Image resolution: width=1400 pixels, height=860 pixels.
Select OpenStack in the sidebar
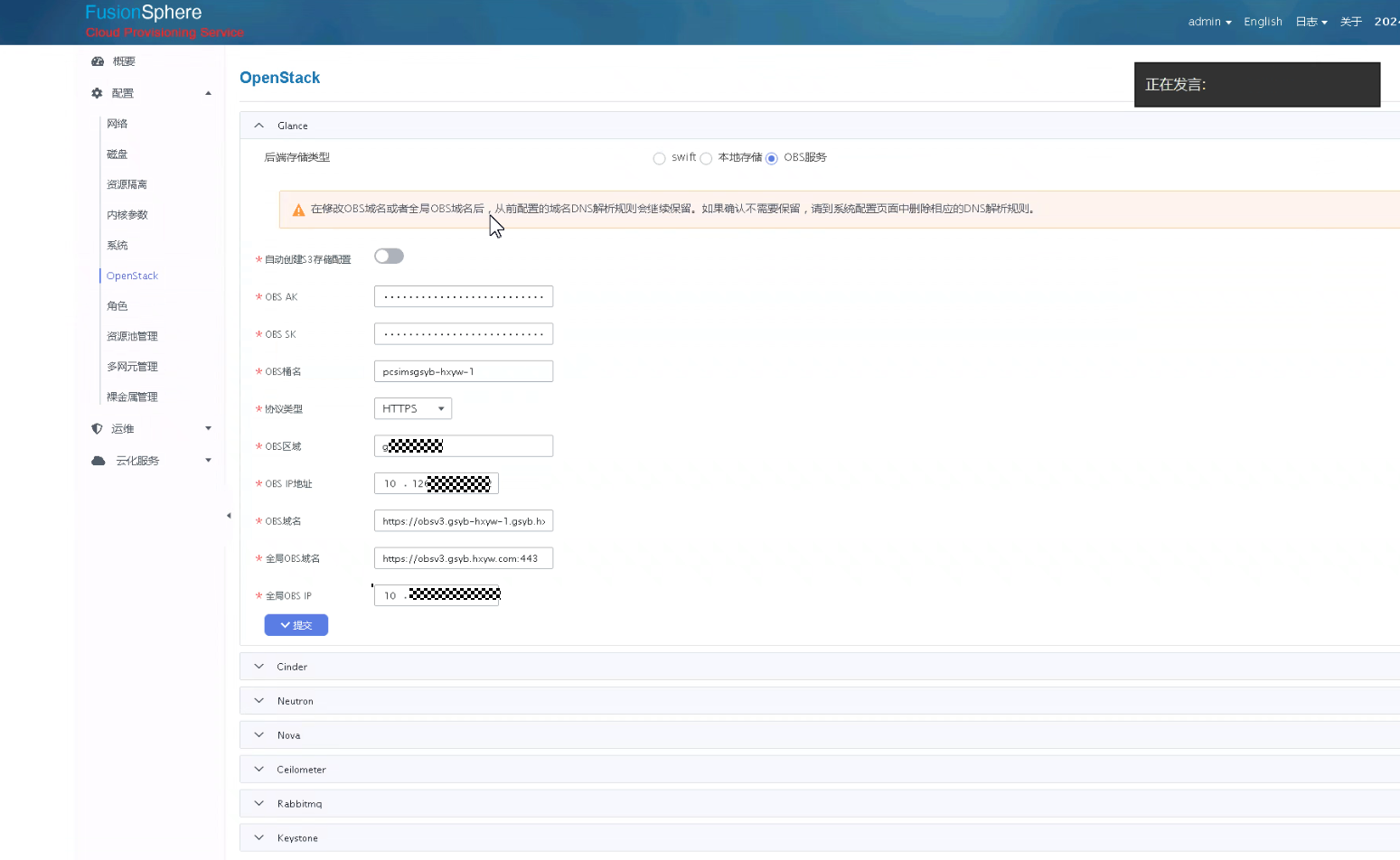coord(132,276)
